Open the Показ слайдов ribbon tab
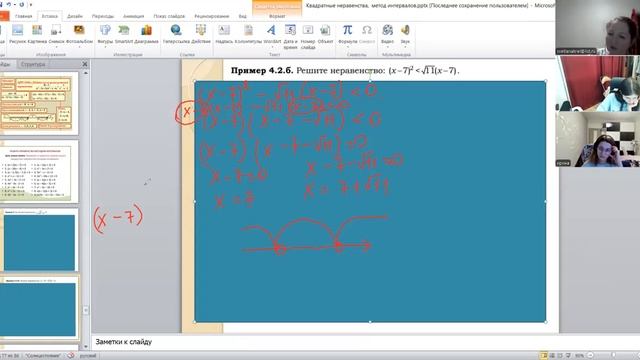 coord(169,16)
